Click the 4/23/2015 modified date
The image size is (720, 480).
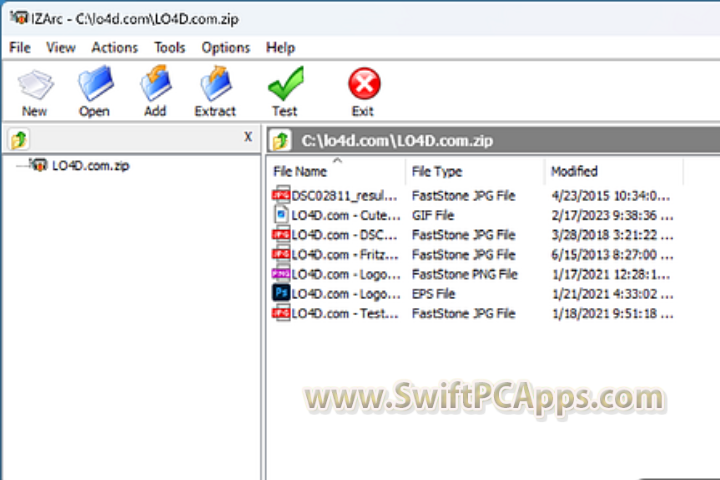(x=611, y=196)
